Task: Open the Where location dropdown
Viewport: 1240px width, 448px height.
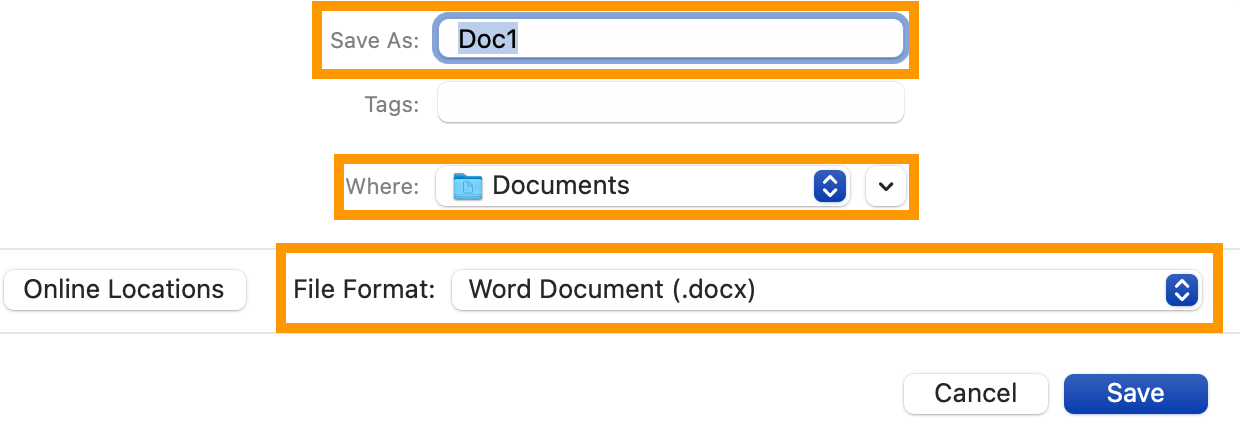Action: click(x=642, y=186)
